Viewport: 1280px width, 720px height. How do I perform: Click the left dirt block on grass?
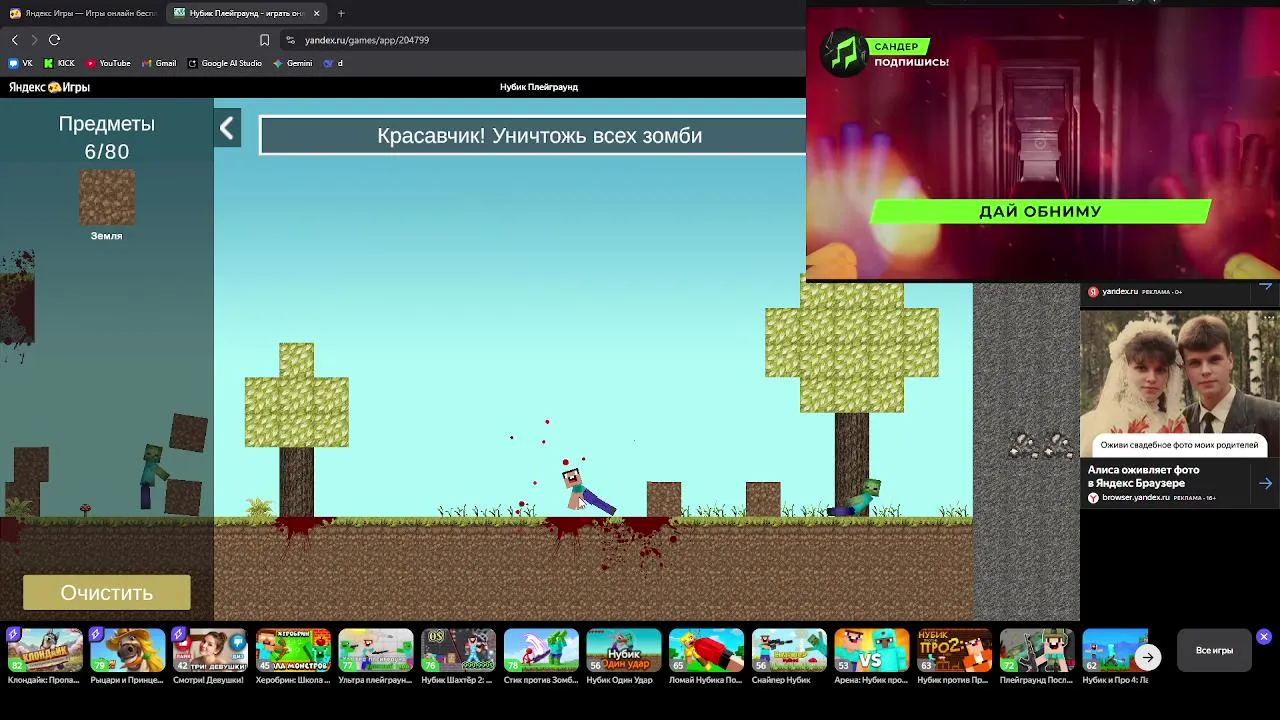[x=664, y=499]
